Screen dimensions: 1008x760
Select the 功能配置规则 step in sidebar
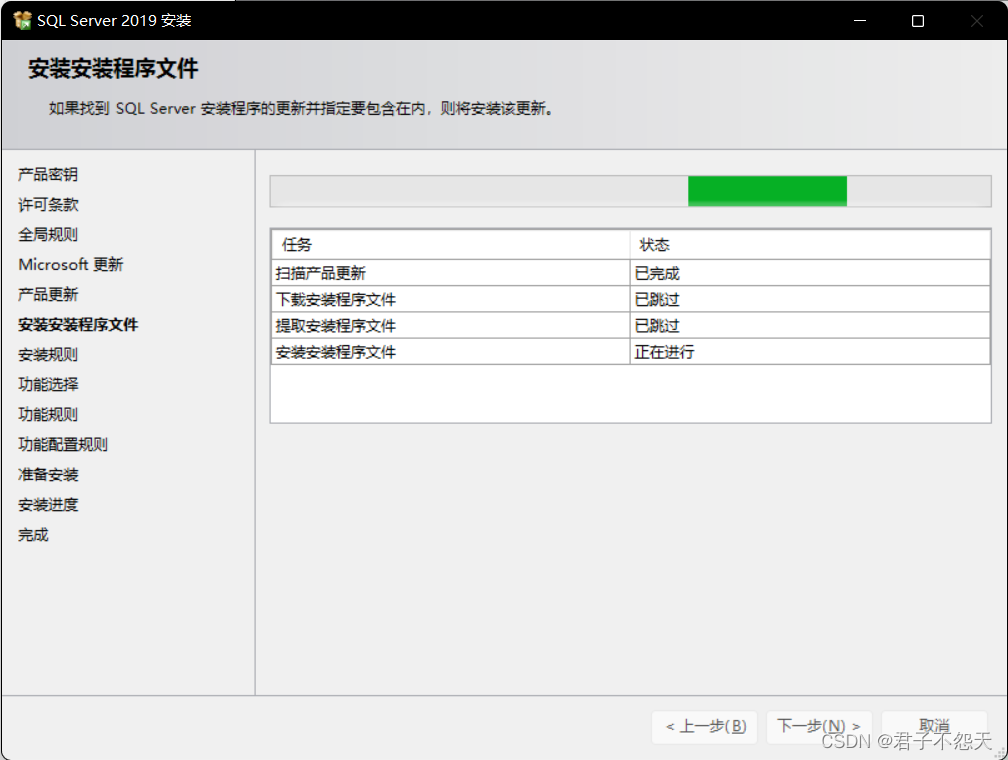pos(63,444)
